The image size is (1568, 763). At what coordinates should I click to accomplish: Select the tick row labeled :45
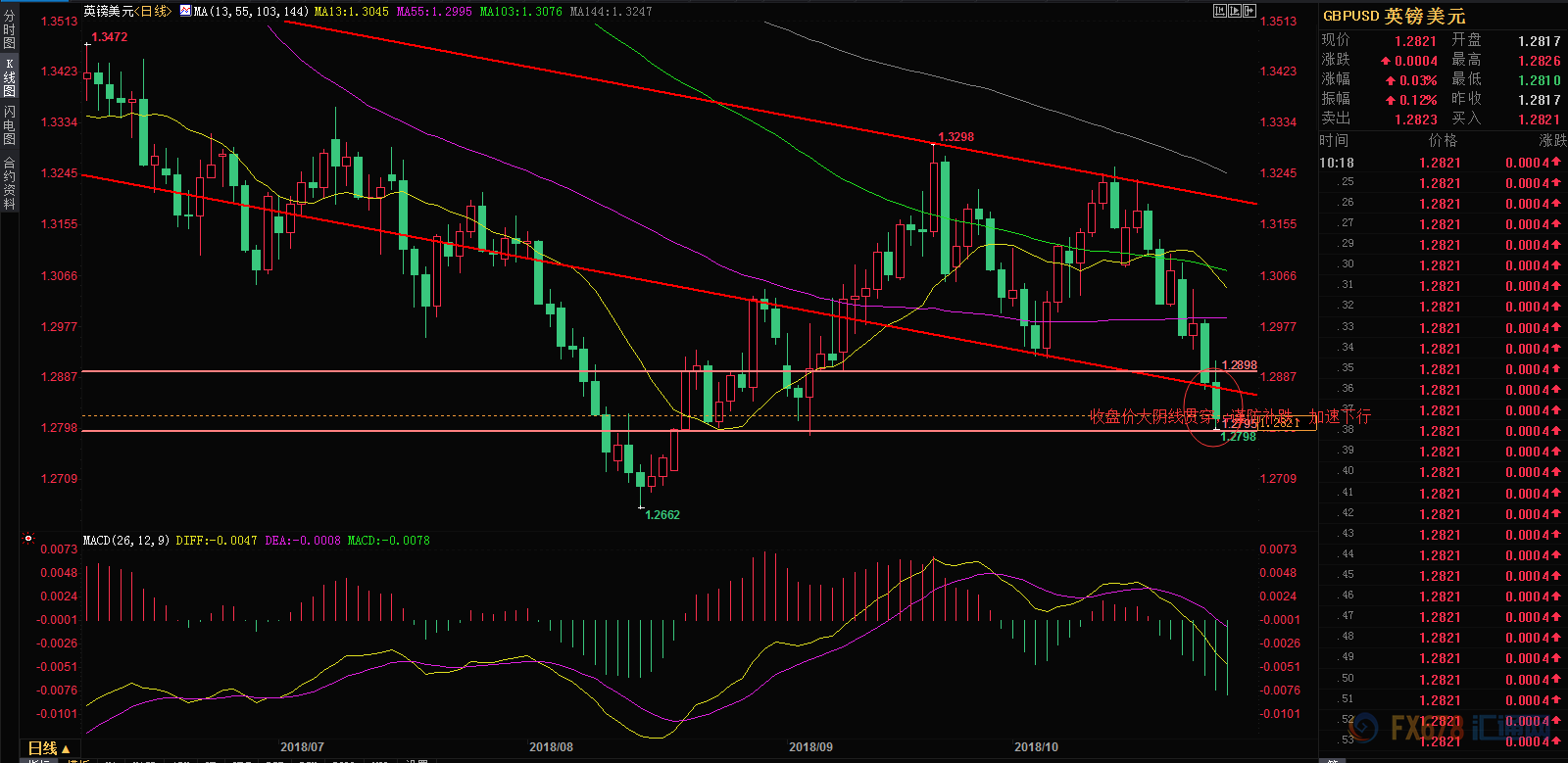click(x=1443, y=576)
